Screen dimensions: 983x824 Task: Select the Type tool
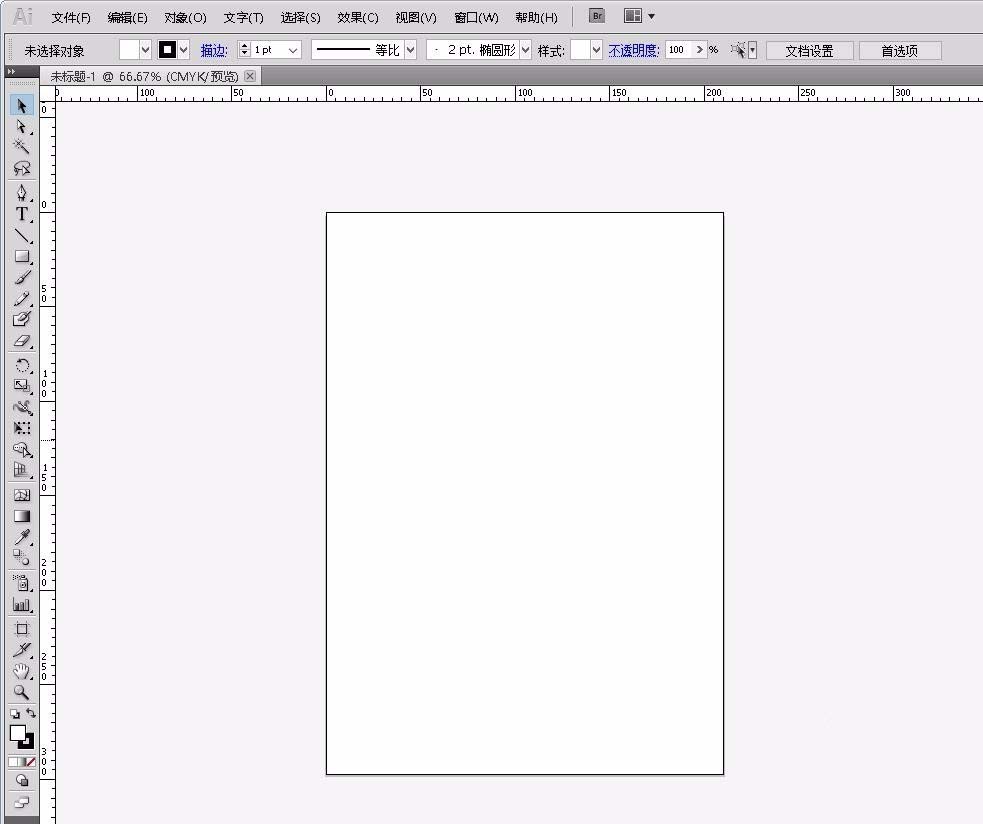pyautogui.click(x=22, y=214)
